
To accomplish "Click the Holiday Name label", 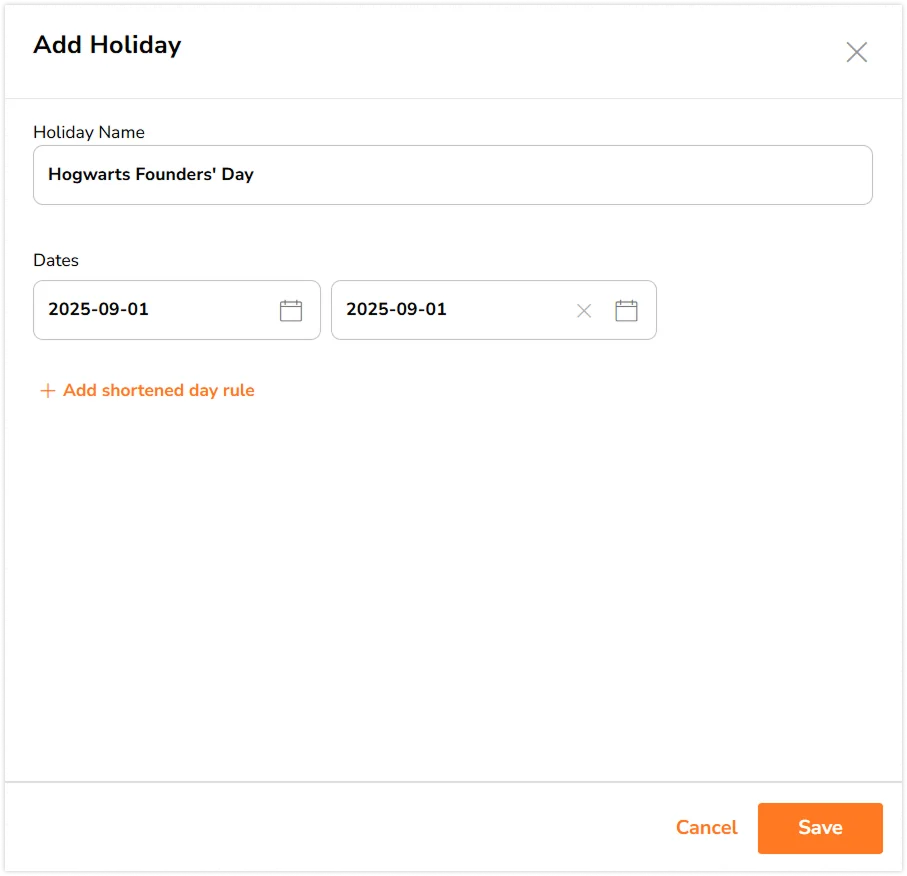I will pos(89,132).
